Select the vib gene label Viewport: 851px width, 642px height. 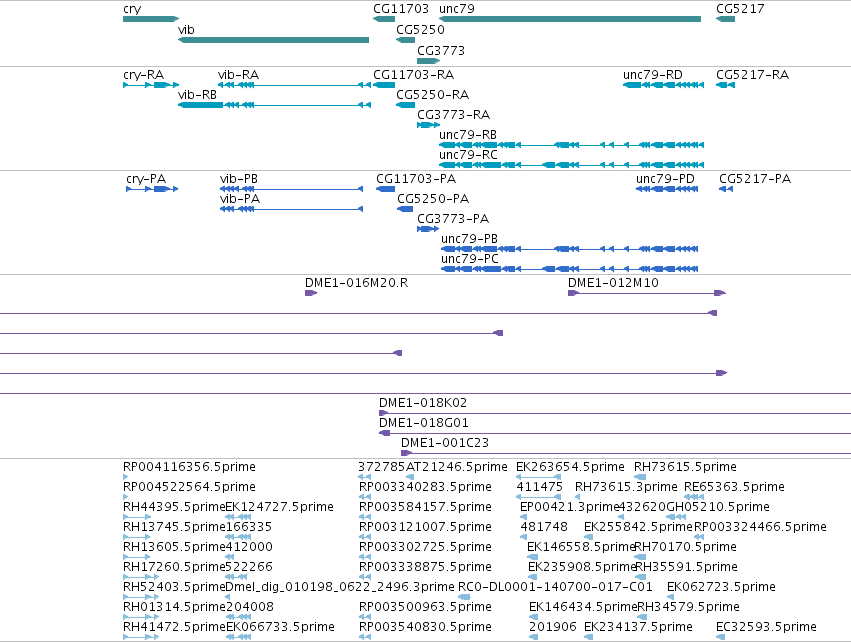[186, 30]
